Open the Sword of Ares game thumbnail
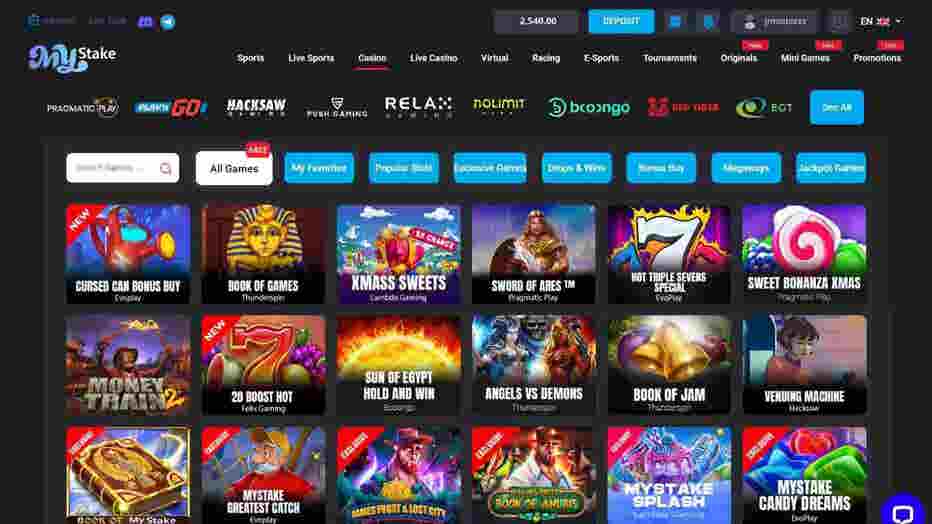Screen dimensions: 932x524 [533, 254]
